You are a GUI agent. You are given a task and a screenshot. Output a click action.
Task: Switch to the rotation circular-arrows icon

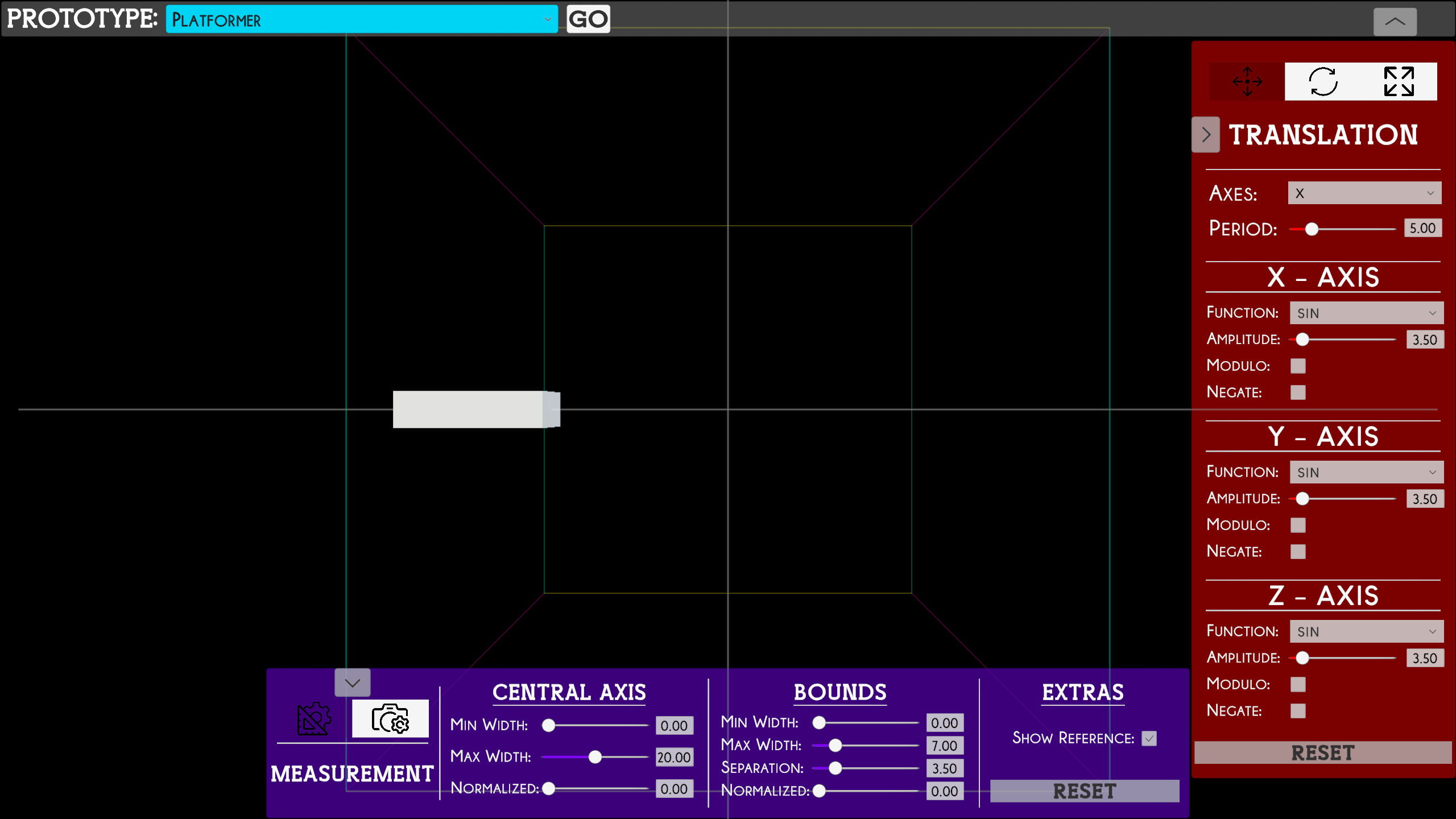pos(1323,81)
